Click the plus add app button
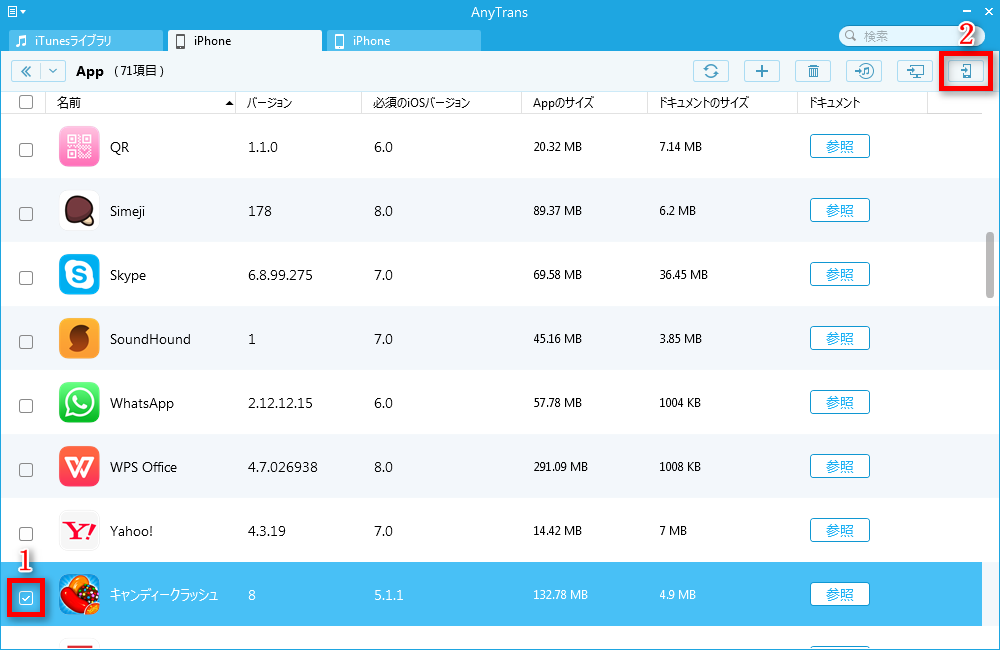 click(x=762, y=71)
